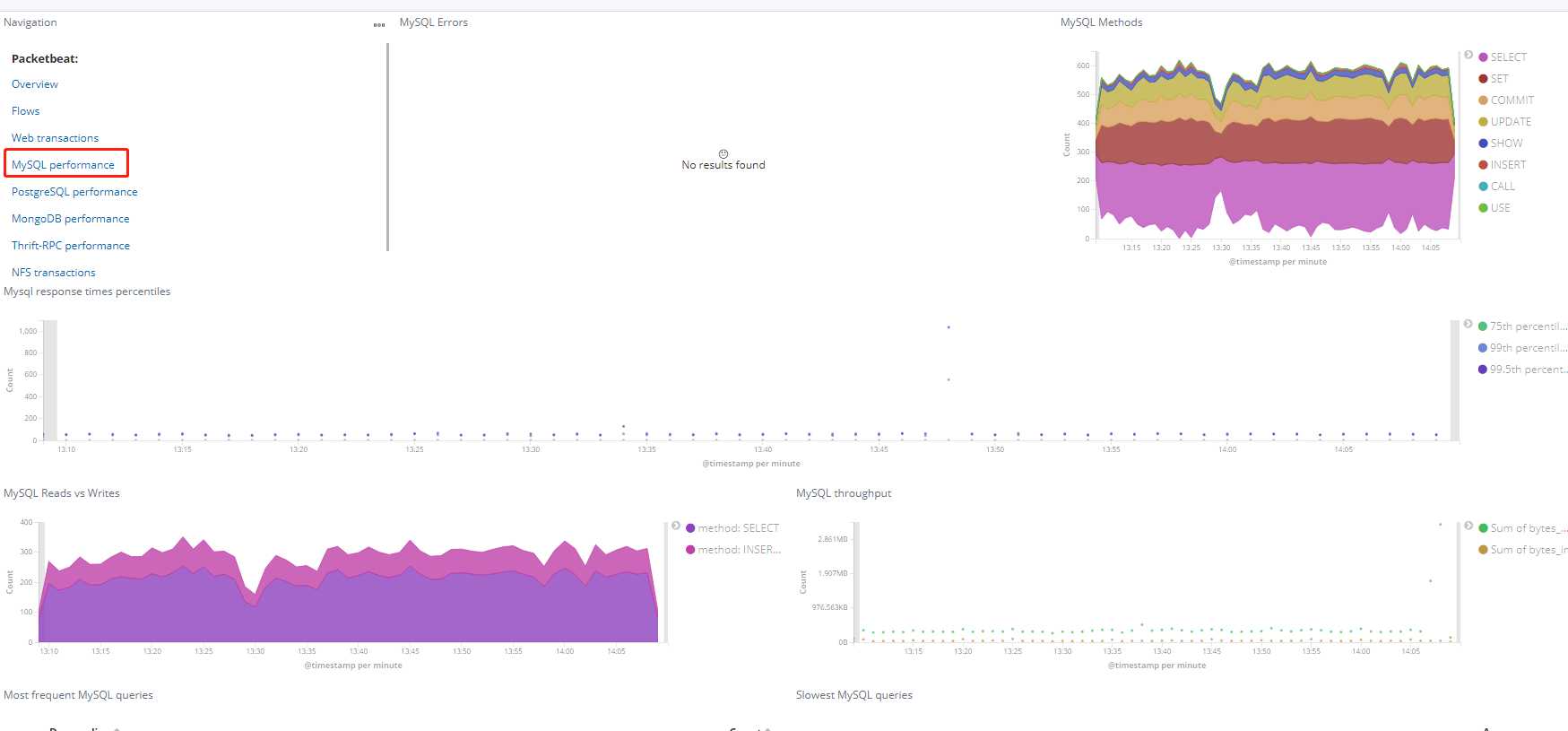Open the Overview dashboard link
The width and height of the screenshot is (1568, 731).
[x=35, y=84]
